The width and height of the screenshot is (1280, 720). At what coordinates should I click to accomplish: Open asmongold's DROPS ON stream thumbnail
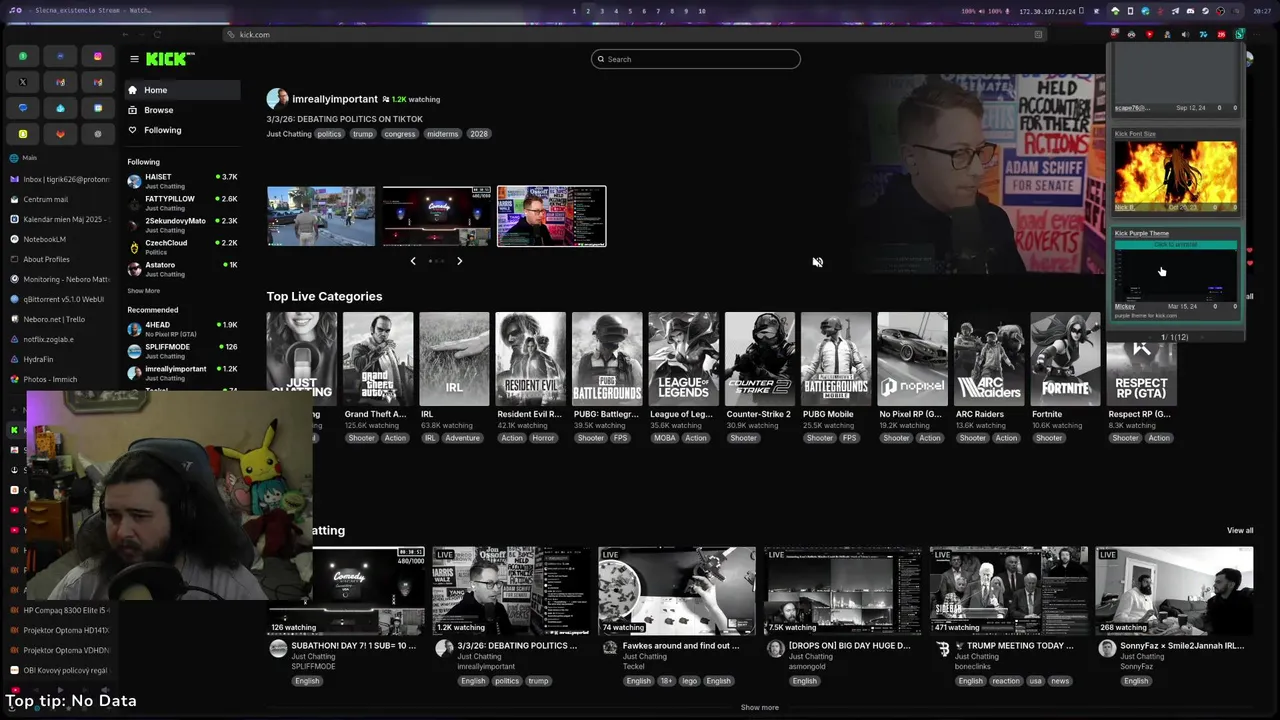click(x=843, y=591)
